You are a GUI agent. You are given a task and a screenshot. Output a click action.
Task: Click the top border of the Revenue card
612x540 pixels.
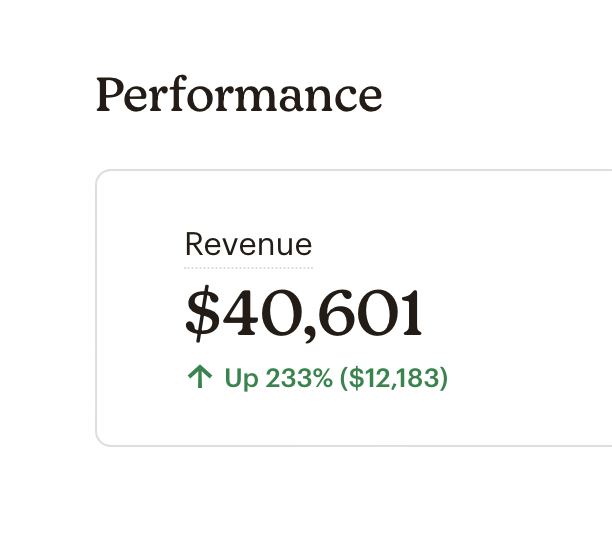pyautogui.click(x=350, y=171)
